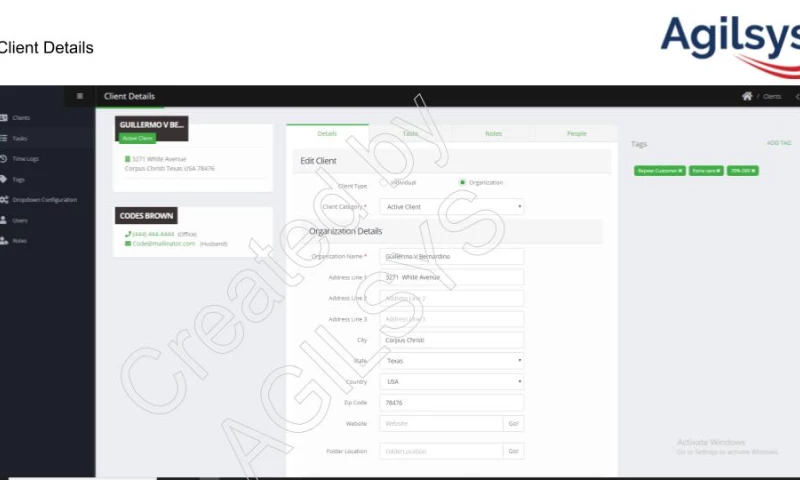The height and width of the screenshot is (480, 800).
Task: Click the Codes Brown contact name header
Action: point(146,216)
